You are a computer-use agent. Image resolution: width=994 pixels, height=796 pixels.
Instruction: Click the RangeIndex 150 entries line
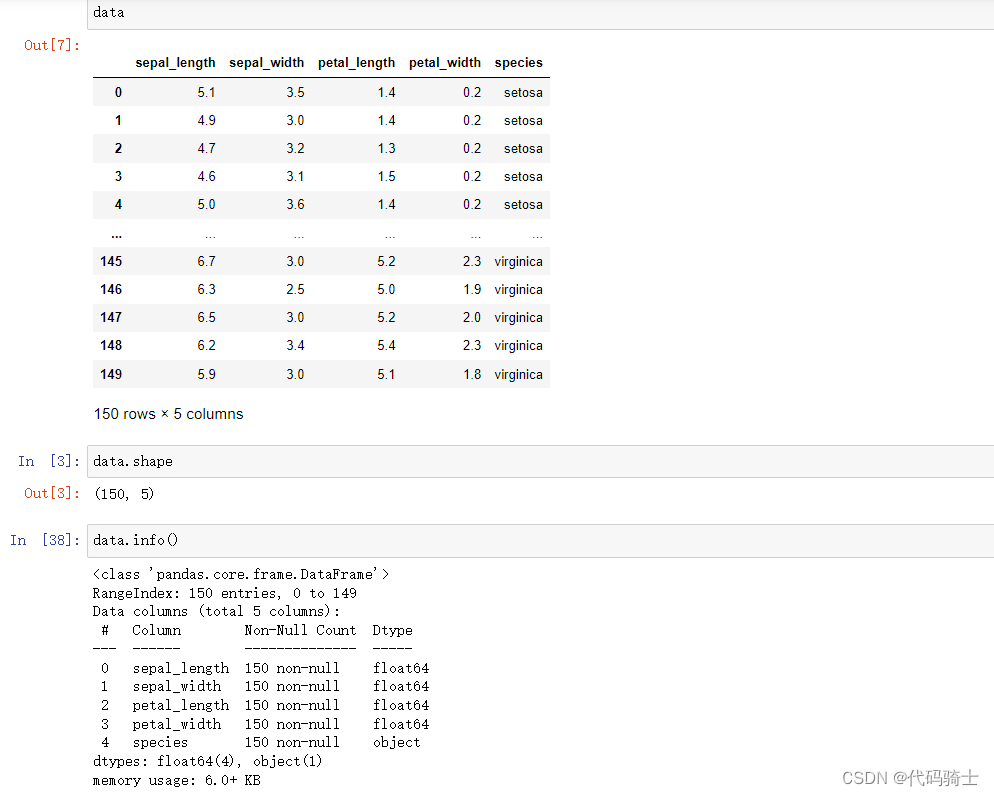(224, 593)
